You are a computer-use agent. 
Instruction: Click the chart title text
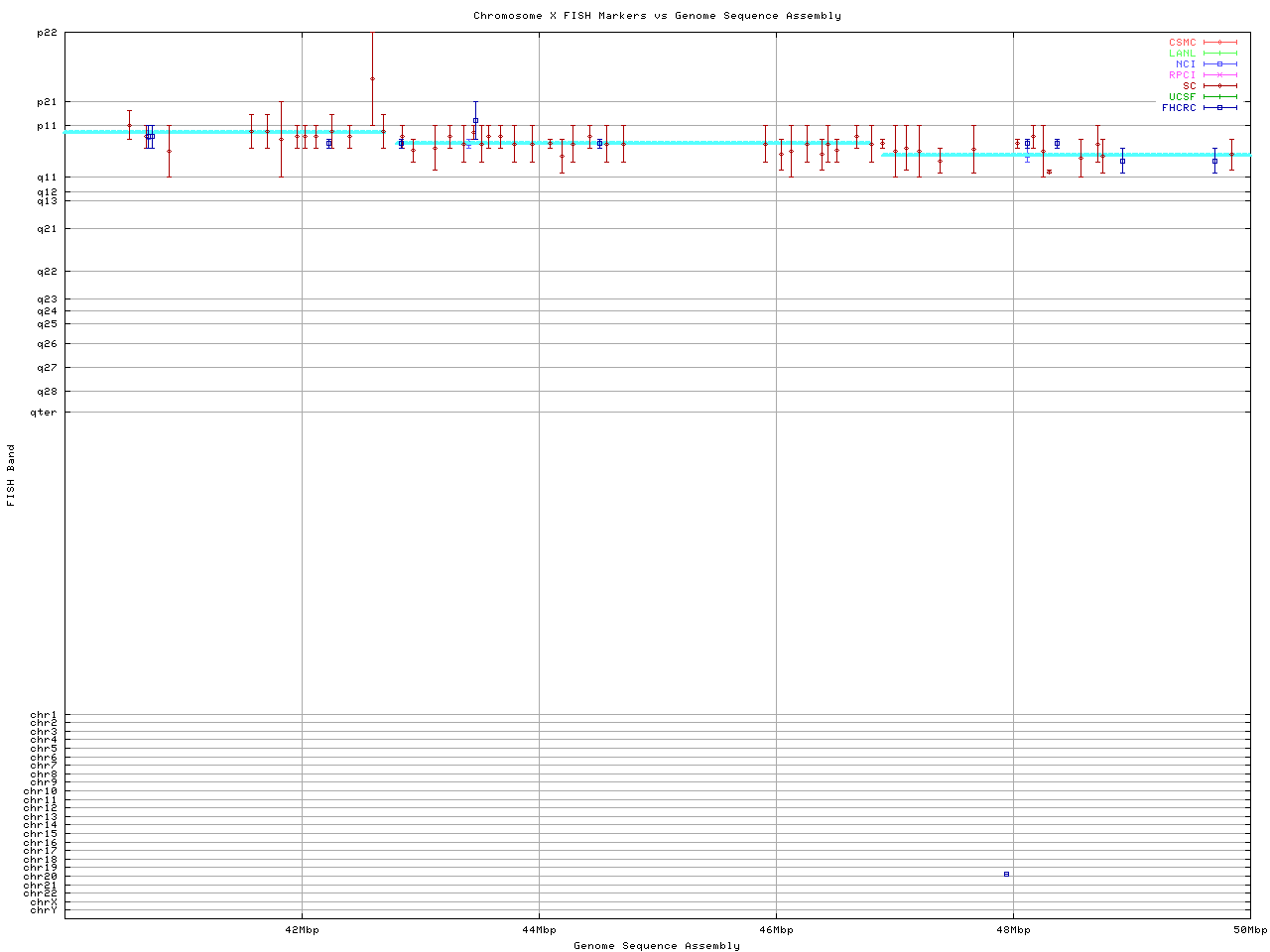[x=657, y=16]
